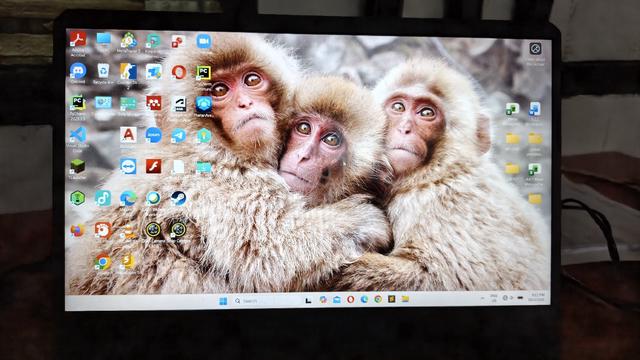This screenshot has height=360, width=640.
Task: Launch the Counter-Strike 2 shortcut
Action: tap(128, 71)
